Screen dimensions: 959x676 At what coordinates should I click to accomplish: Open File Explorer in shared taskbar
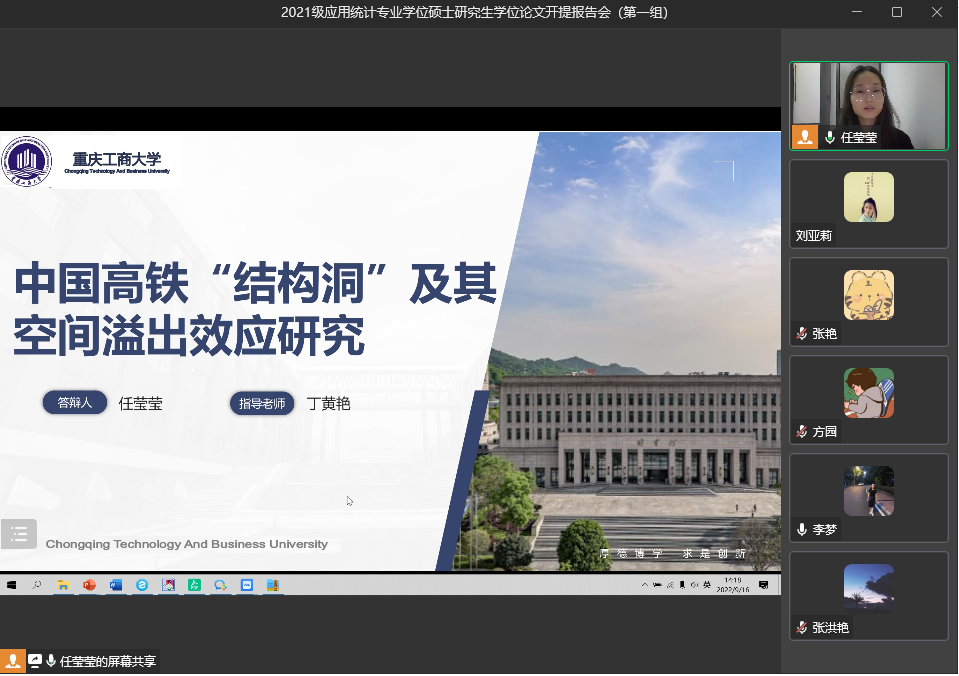point(63,585)
